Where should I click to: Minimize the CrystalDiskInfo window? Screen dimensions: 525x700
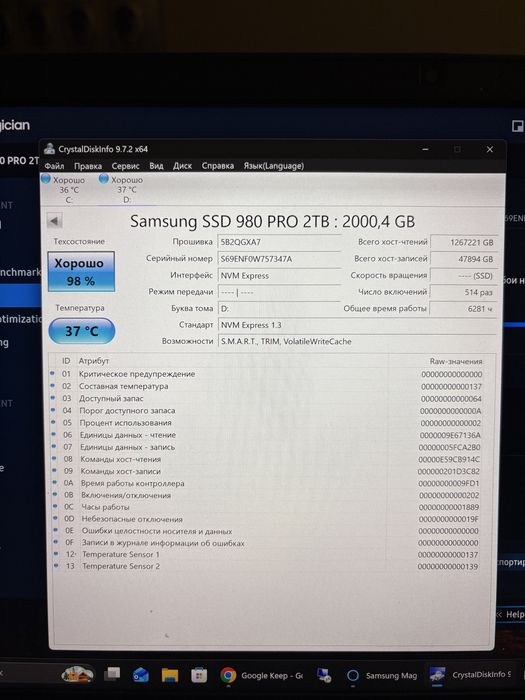click(425, 149)
